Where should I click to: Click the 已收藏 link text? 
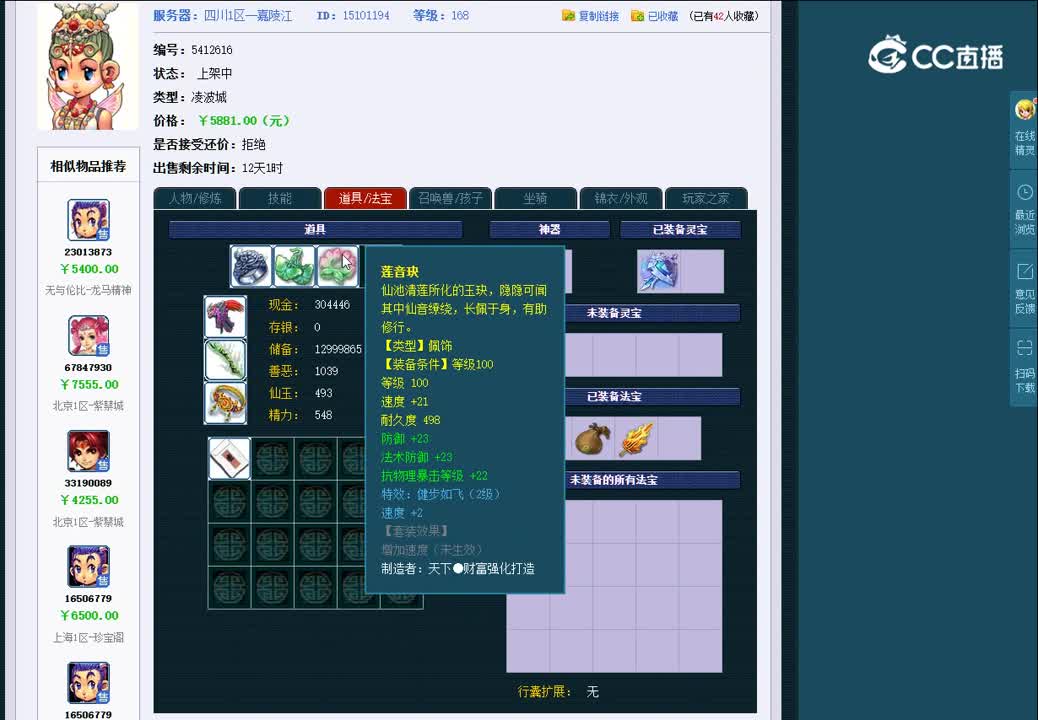click(x=663, y=16)
